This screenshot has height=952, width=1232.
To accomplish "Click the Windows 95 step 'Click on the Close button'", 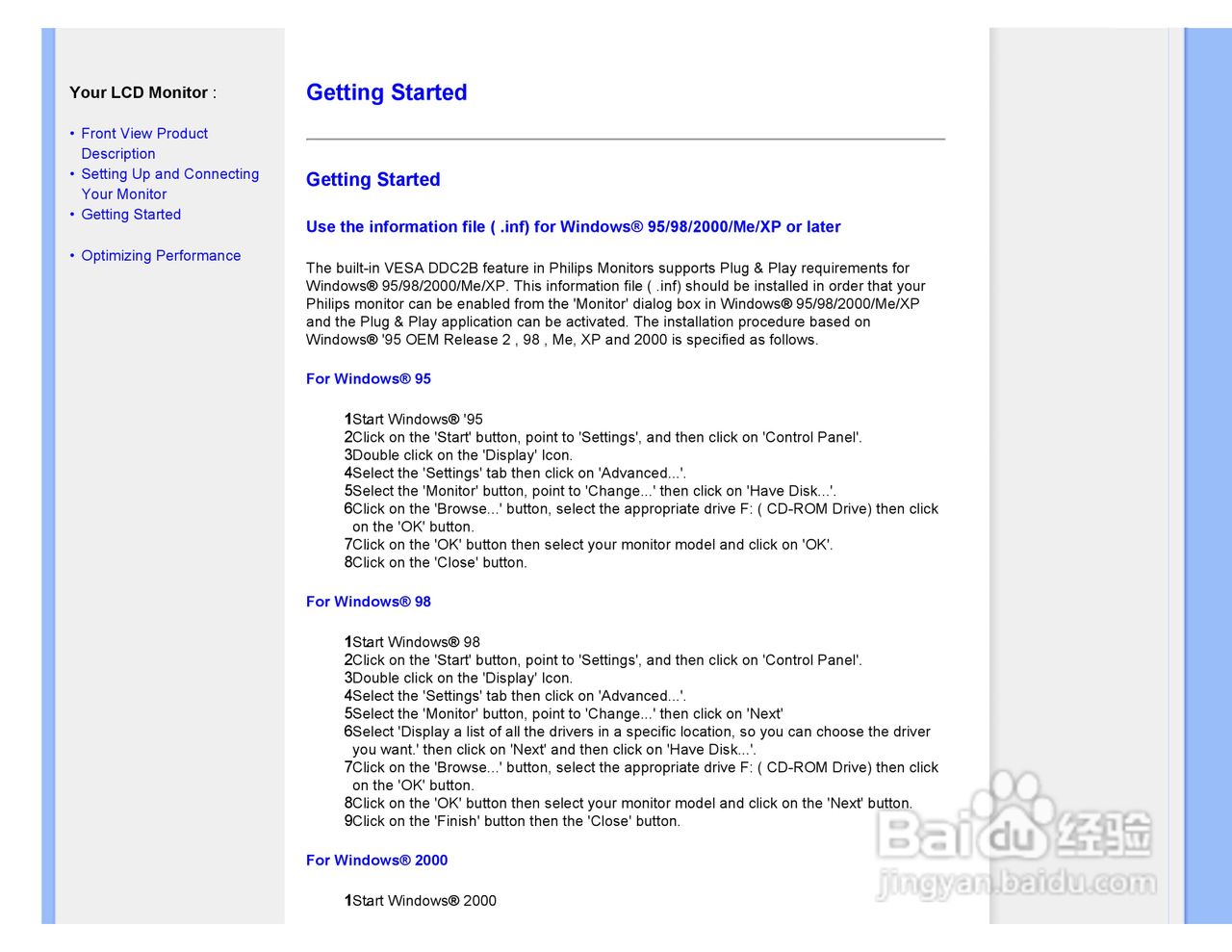I will click(x=439, y=563).
